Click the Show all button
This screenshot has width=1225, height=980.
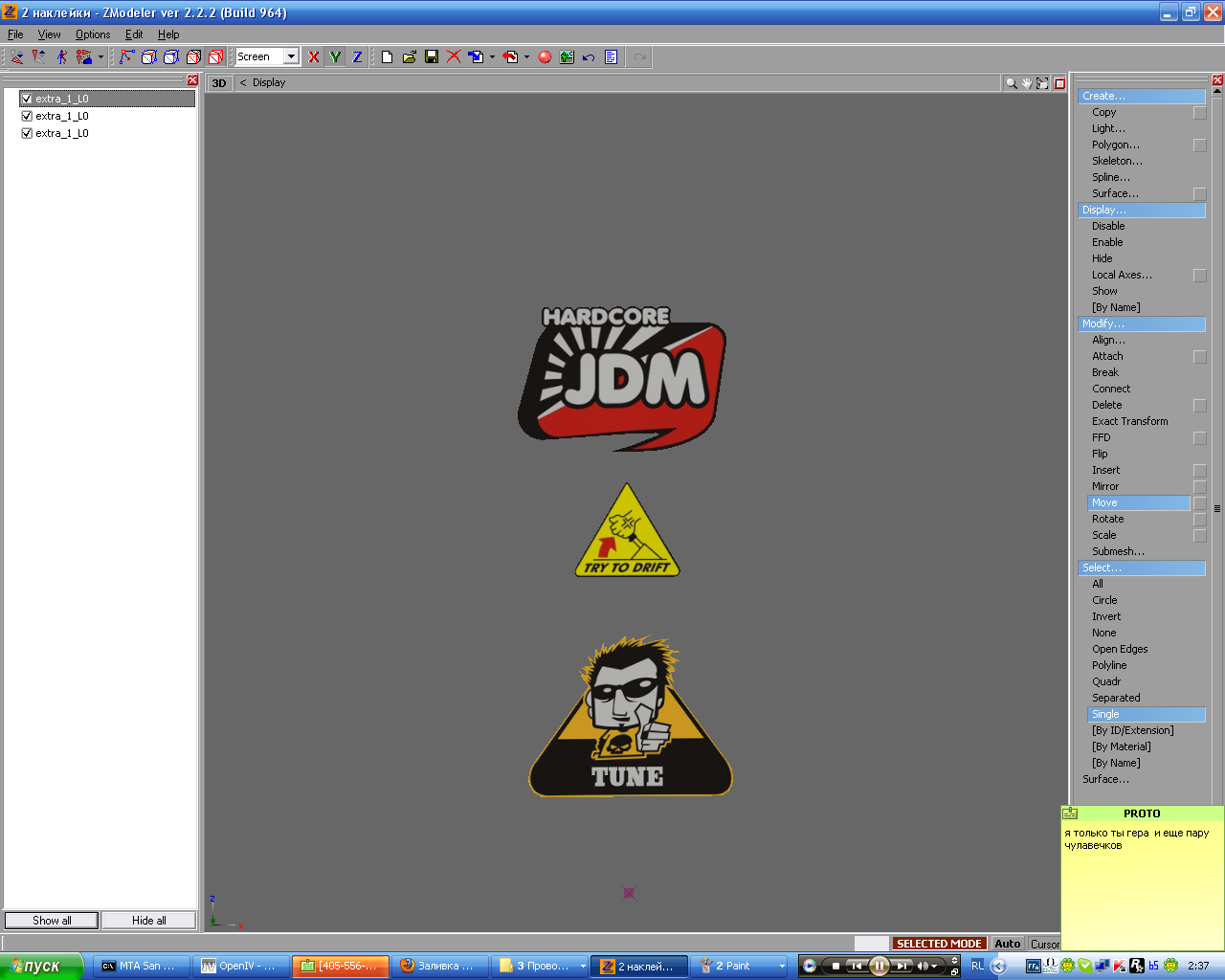coord(52,921)
